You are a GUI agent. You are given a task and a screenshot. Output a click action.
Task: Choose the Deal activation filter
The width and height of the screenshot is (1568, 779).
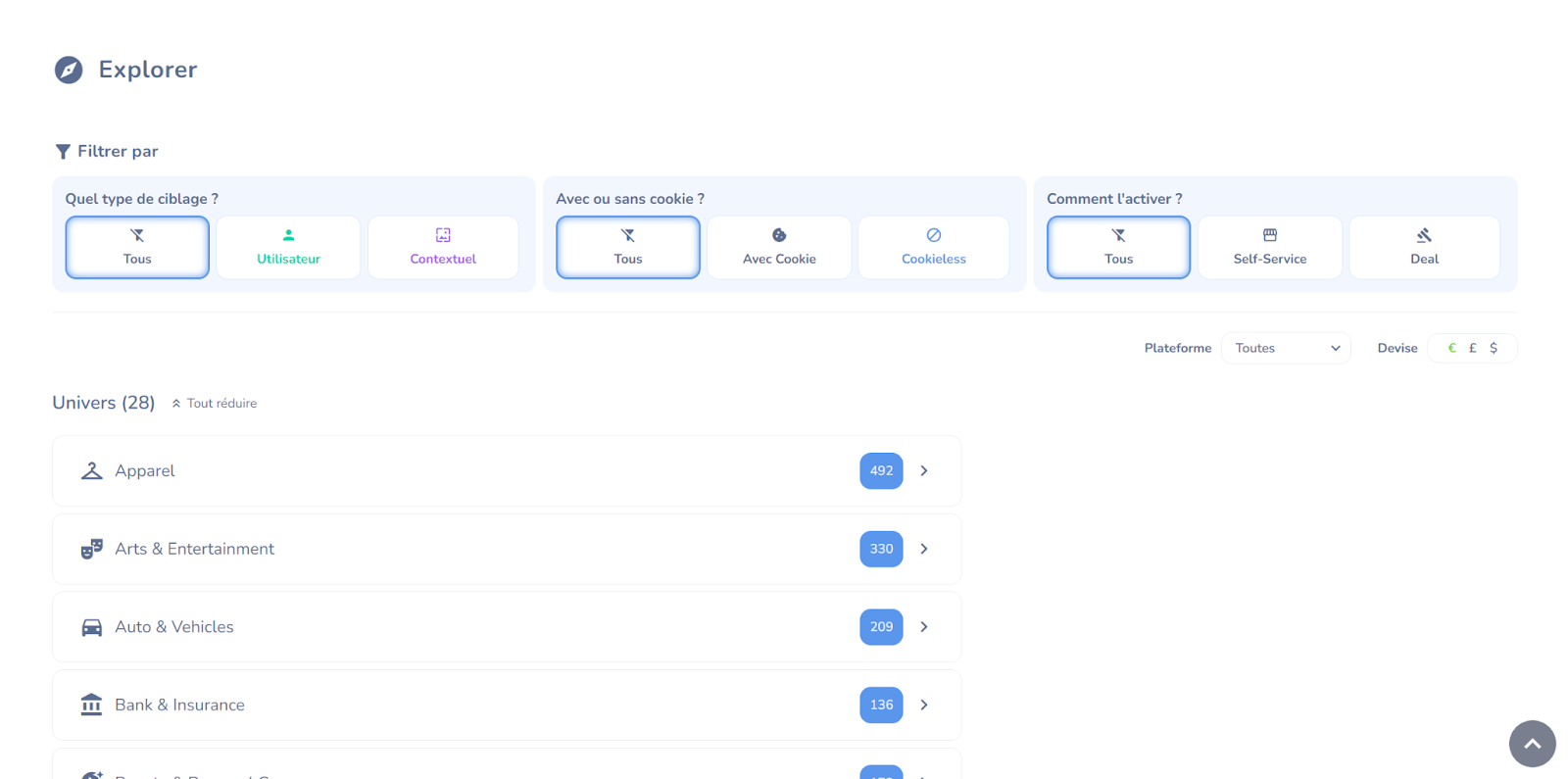pos(1424,247)
